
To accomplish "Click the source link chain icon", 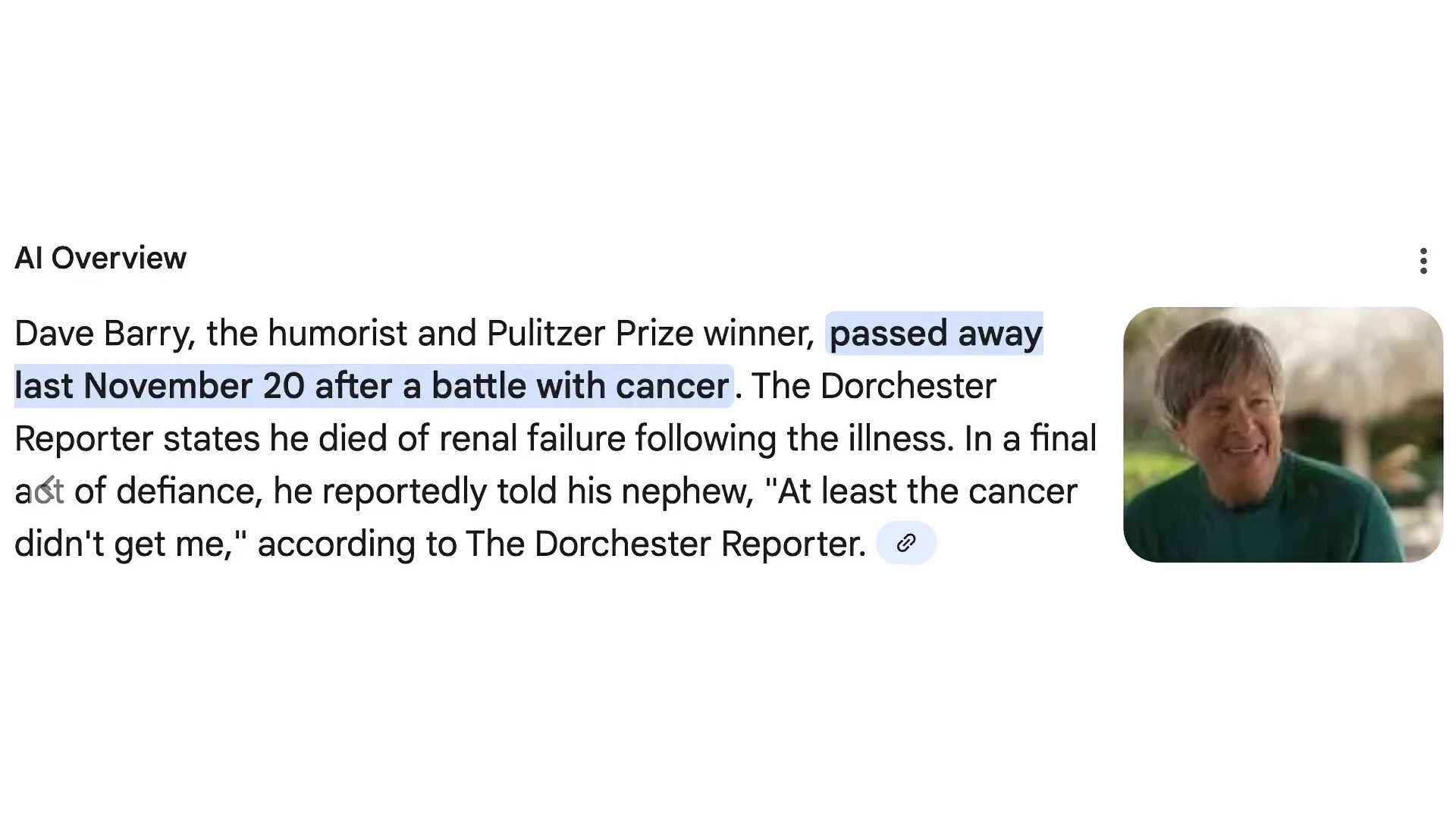I will 906,543.
